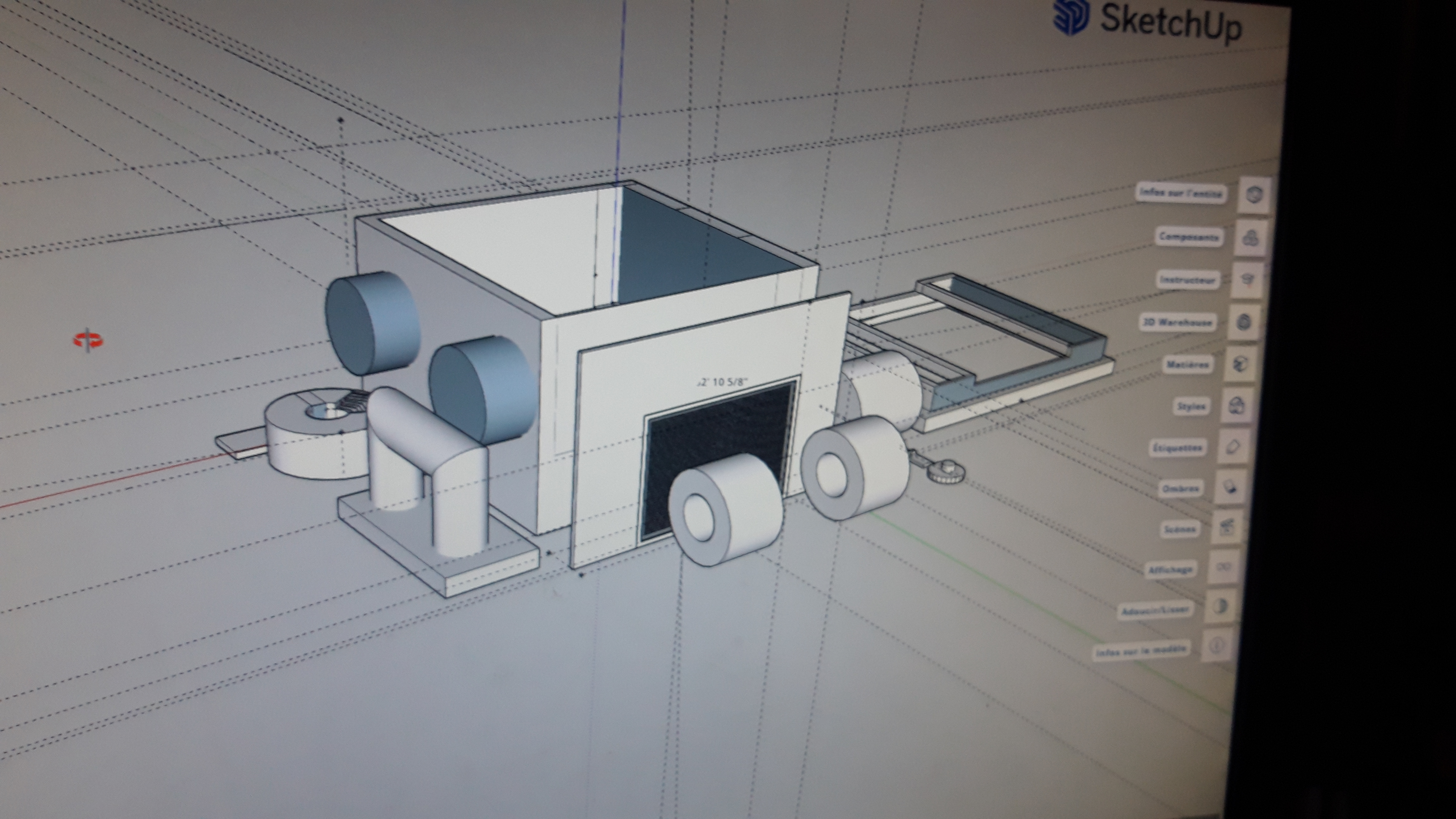Open the Adoucir/Lisser icon
This screenshot has width=1456, height=819.
click(x=1220, y=607)
